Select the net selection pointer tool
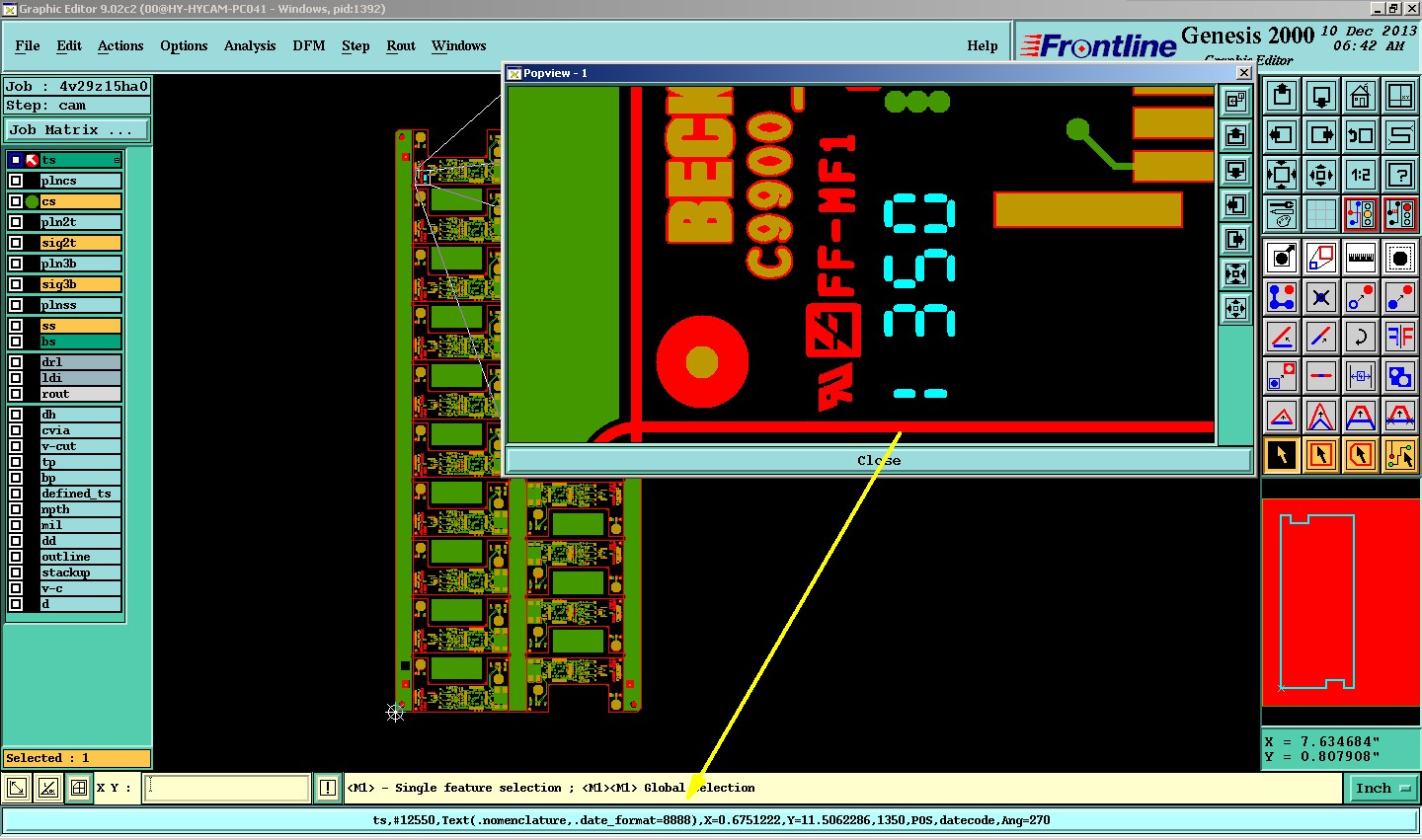The width and height of the screenshot is (1422, 840). [x=1400, y=455]
